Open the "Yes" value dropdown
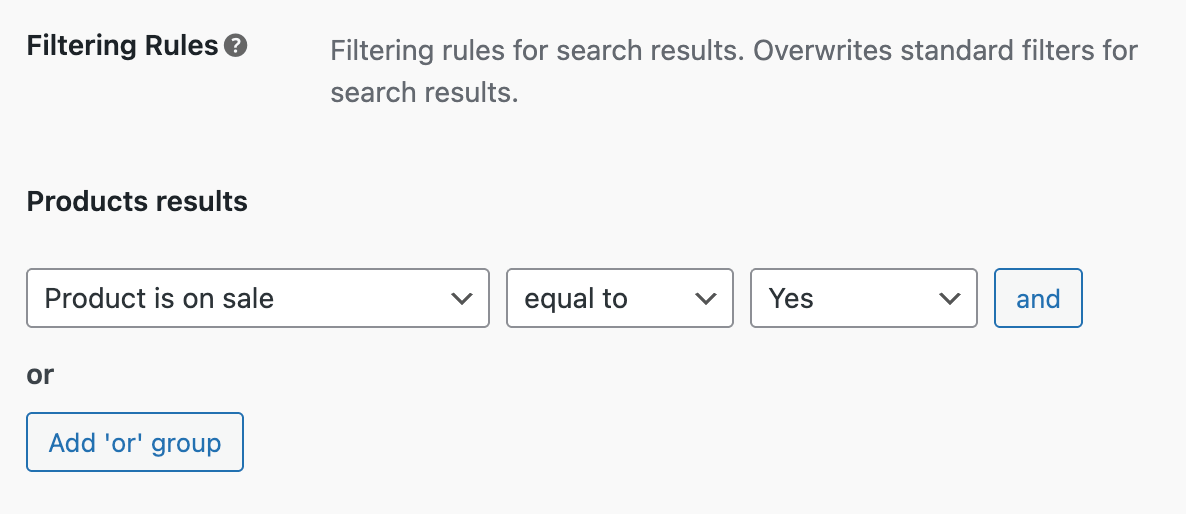This screenshot has height=514, width=1186. tap(863, 298)
